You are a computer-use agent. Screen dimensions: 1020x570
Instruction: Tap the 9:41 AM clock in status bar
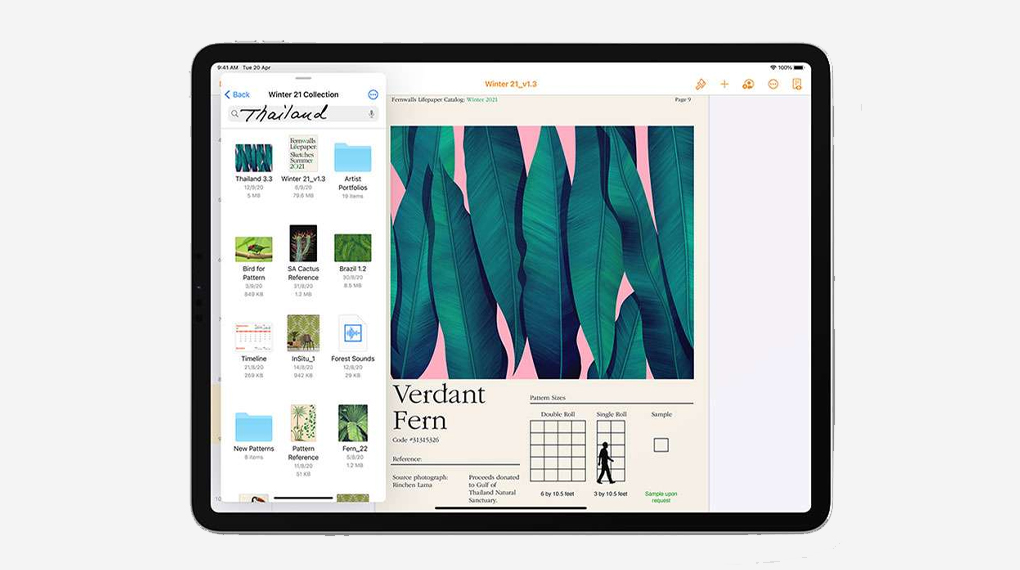coord(228,68)
